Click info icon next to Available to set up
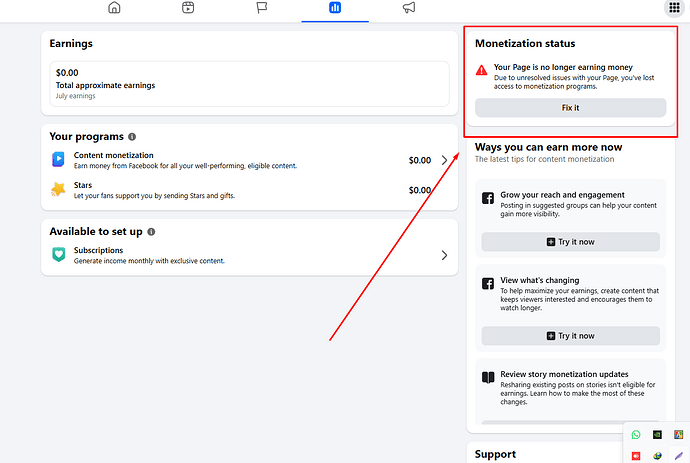This screenshot has width=690, height=463. coord(151,232)
